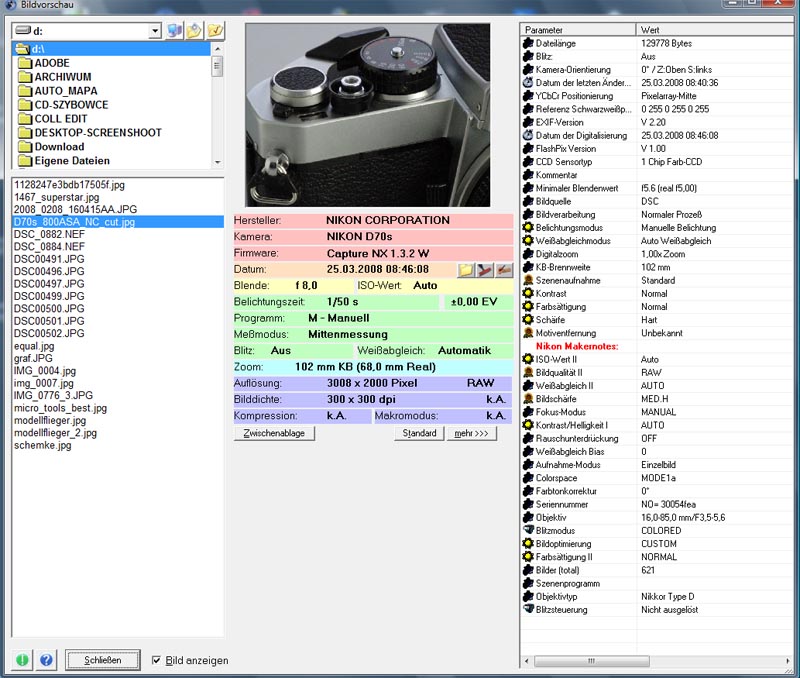Click the red stamp icon in Datum row
800x678 pixels.
click(x=485, y=269)
